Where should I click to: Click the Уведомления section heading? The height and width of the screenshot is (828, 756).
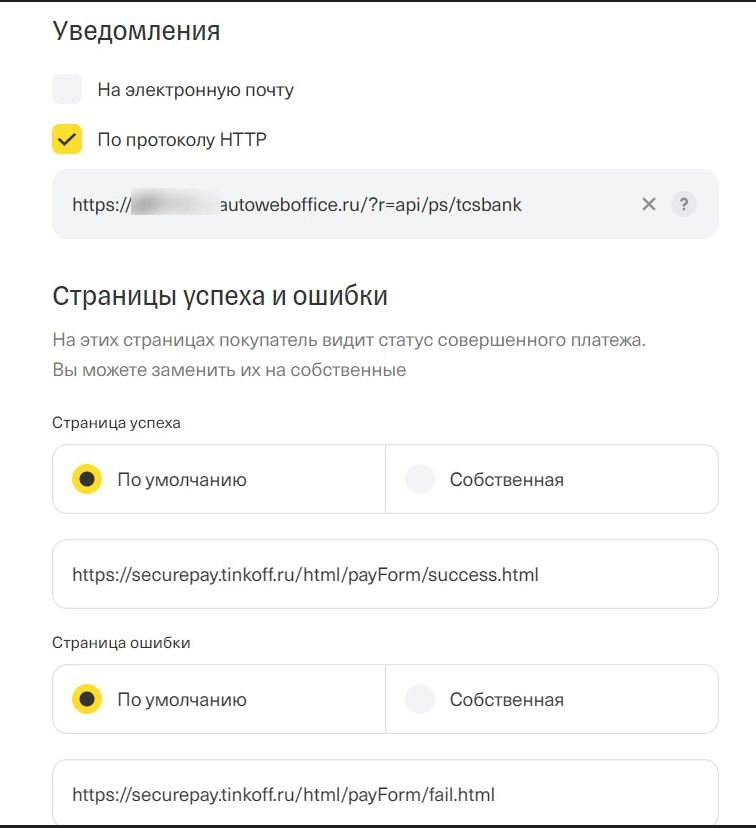(x=139, y=31)
